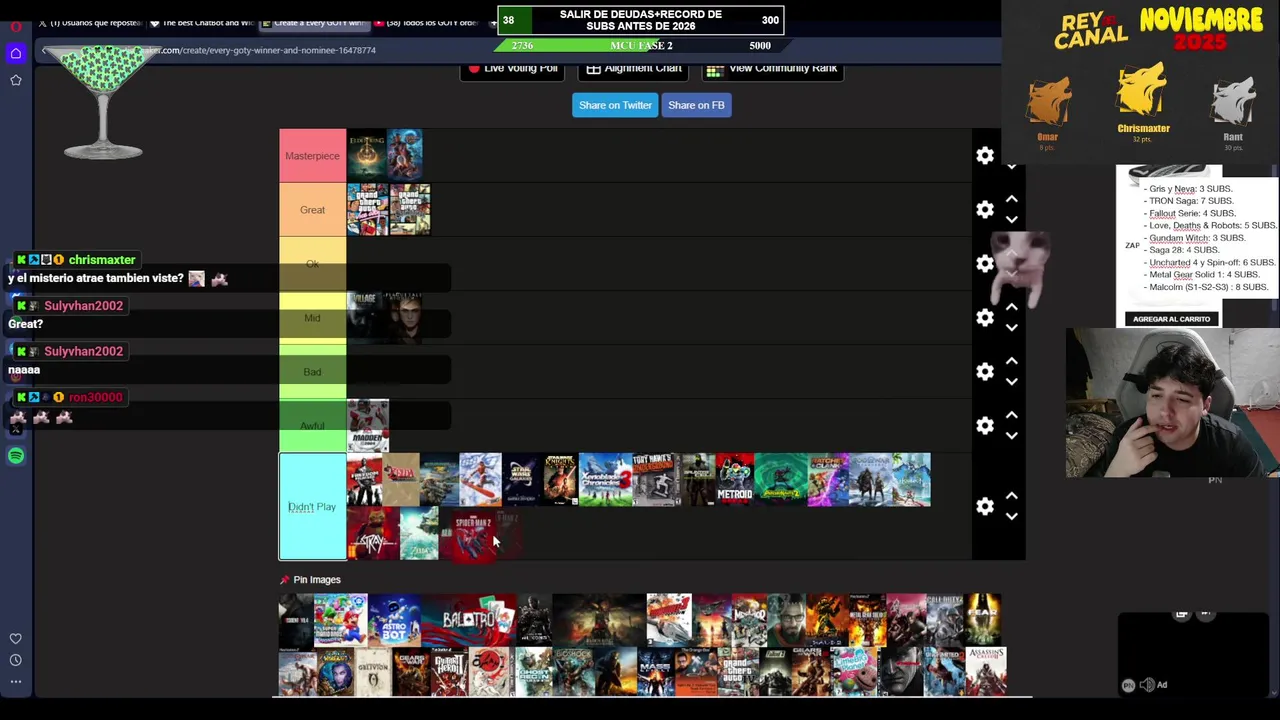Screen dimensions: 1280x720
Task: Move the Great tier up
Action: [1012, 199]
